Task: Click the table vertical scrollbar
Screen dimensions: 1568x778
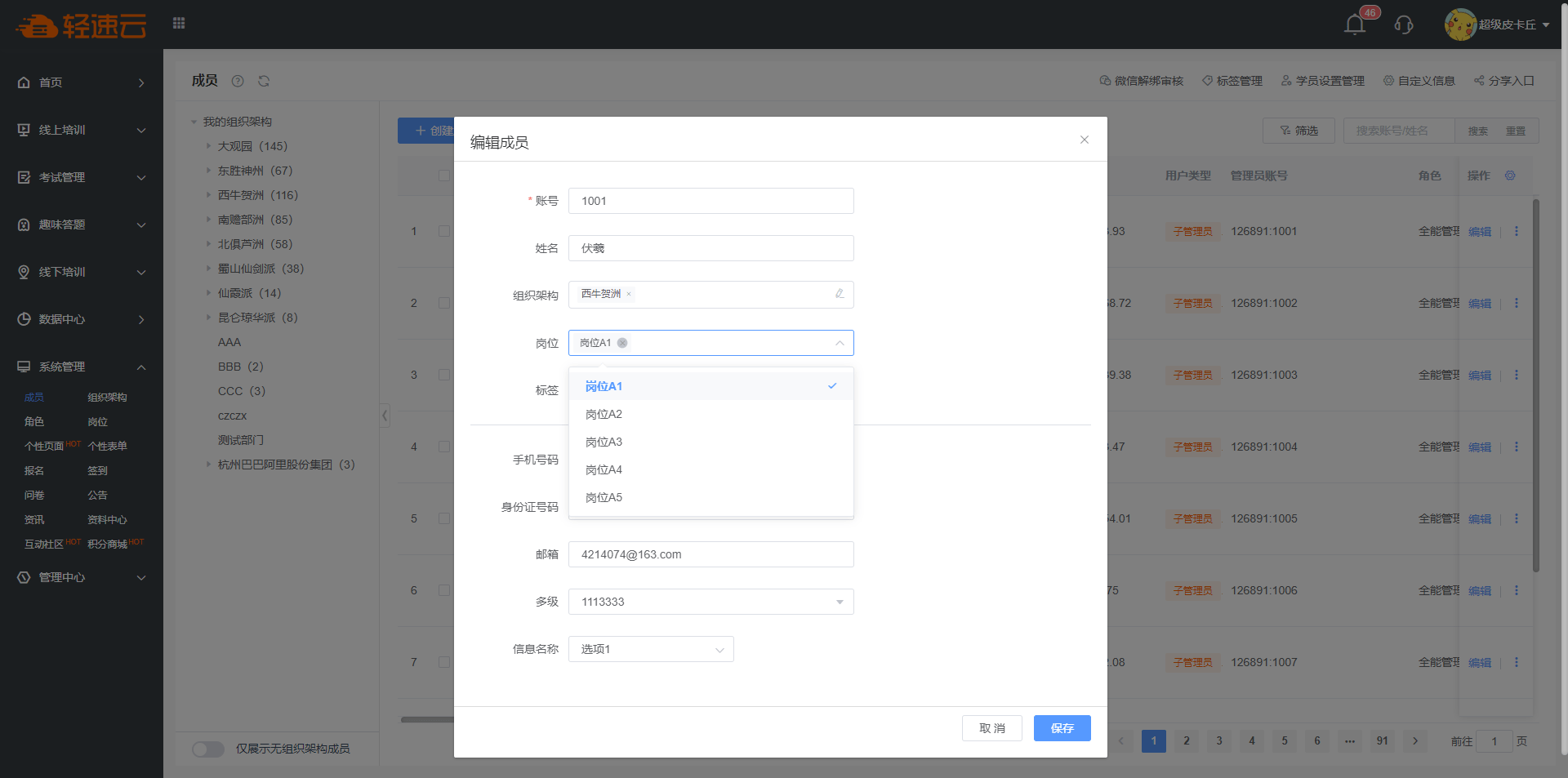Action: coord(1536,384)
